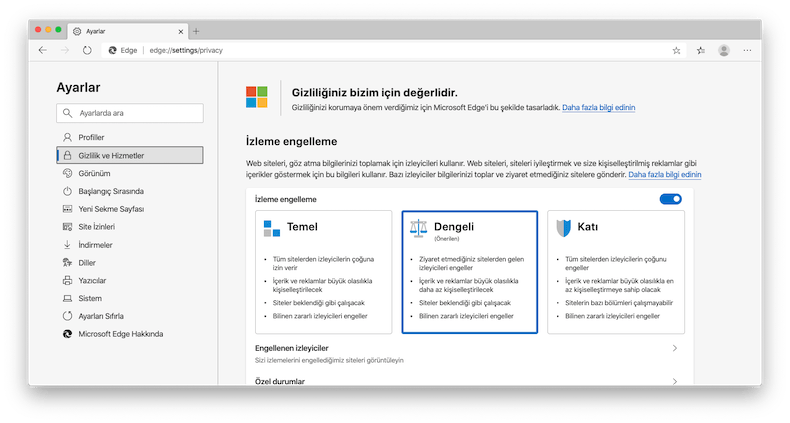
Task: Expand the Özel durumlar row
Action: click(674, 381)
